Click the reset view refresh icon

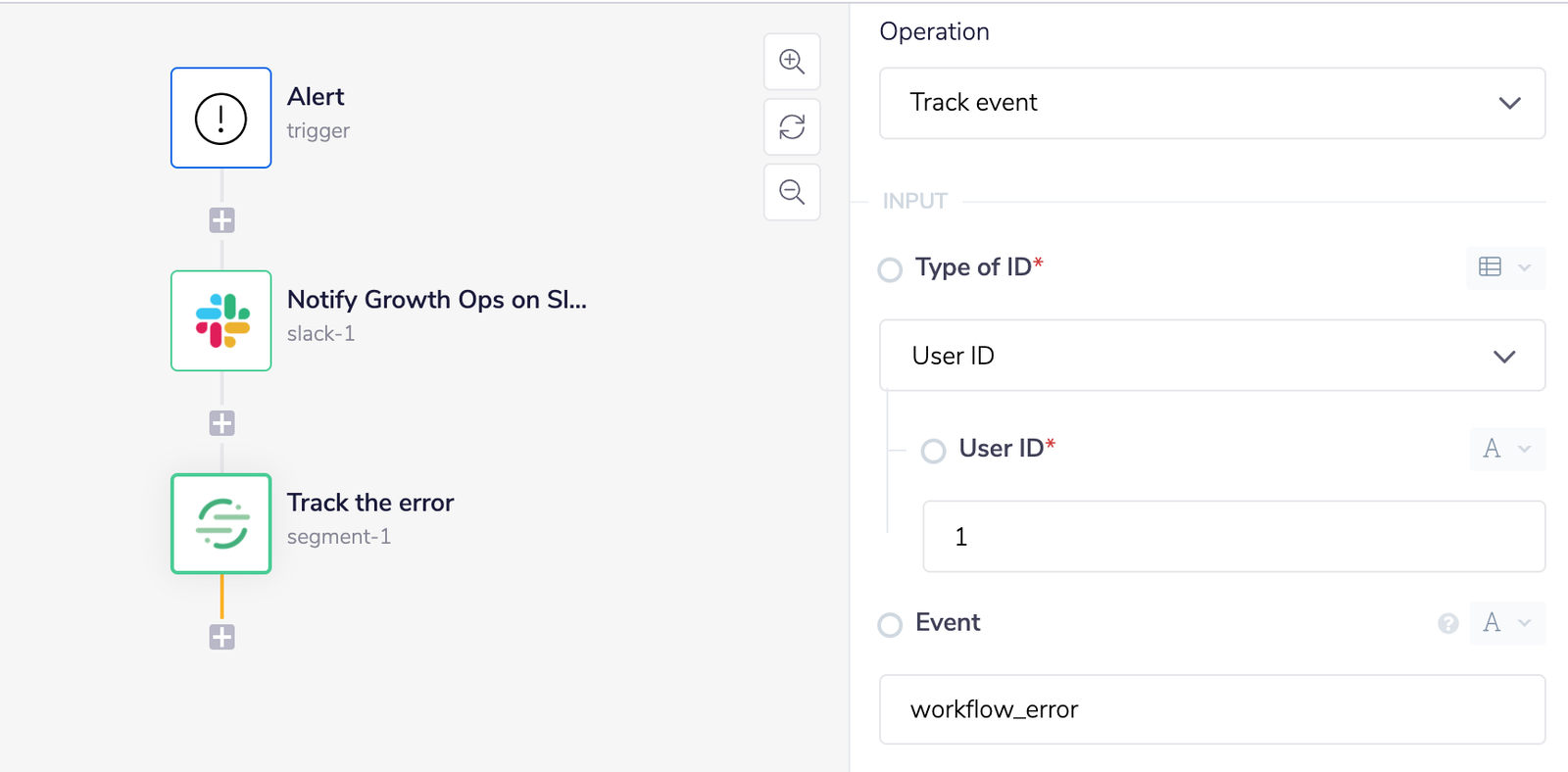792,126
